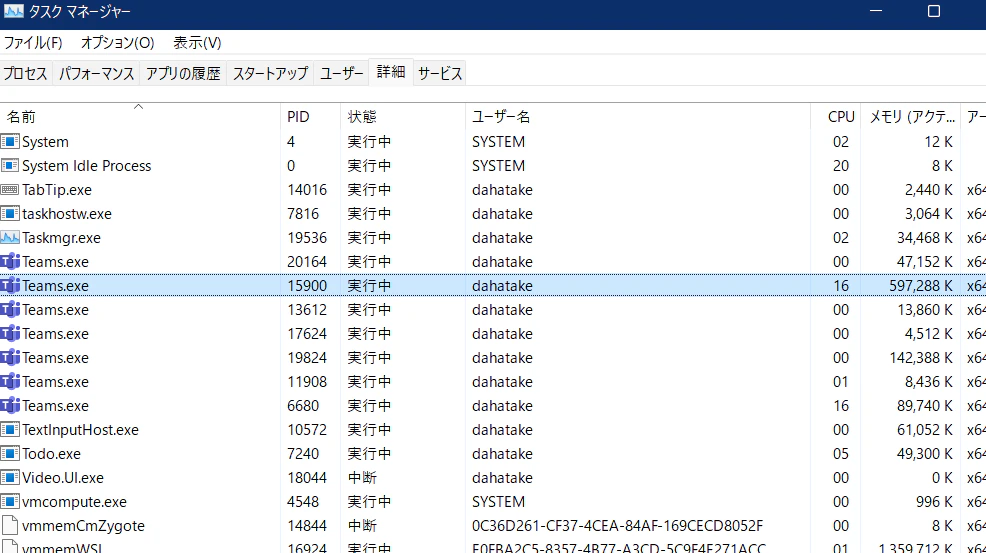The width and height of the screenshot is (986, 553).
Task: Click CPU value 20 for System Idle Process
Action: (x=841, y=166)
